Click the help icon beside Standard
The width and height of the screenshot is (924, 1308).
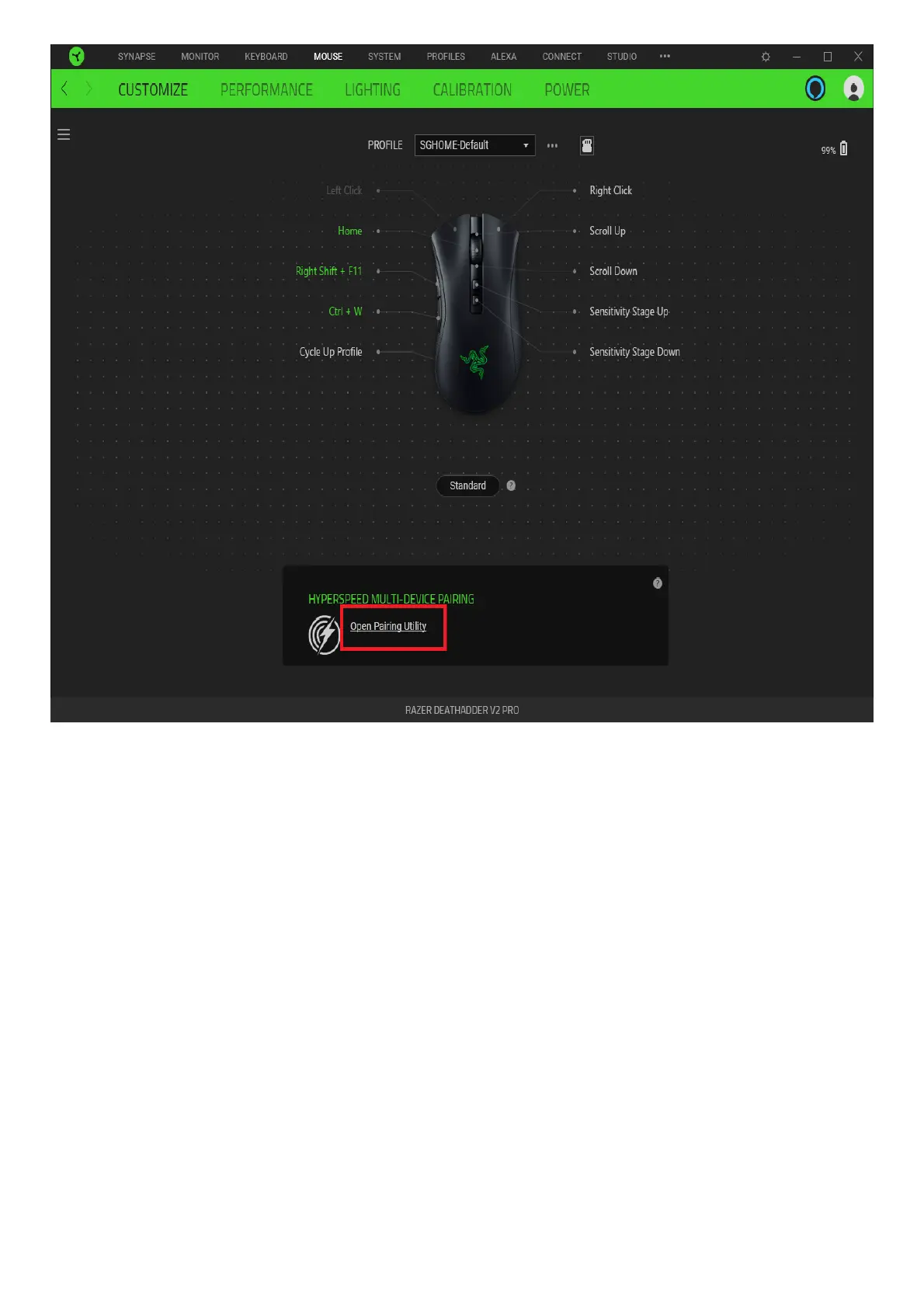click(511, 485)
